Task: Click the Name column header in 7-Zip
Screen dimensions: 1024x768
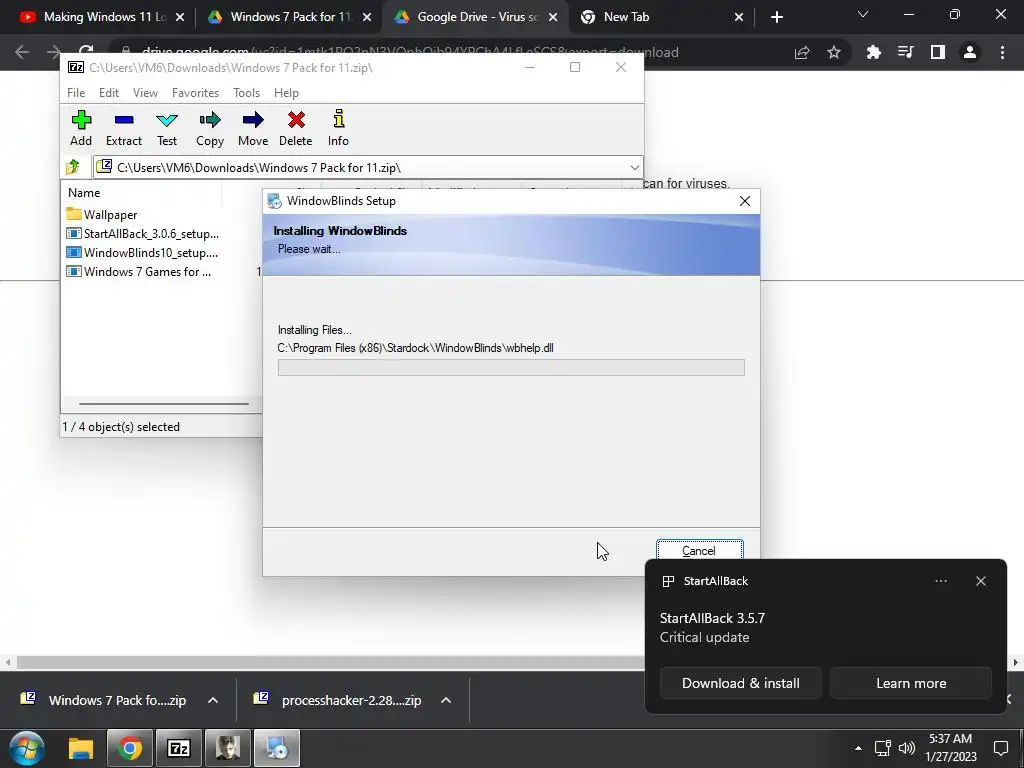Action: 84,193
